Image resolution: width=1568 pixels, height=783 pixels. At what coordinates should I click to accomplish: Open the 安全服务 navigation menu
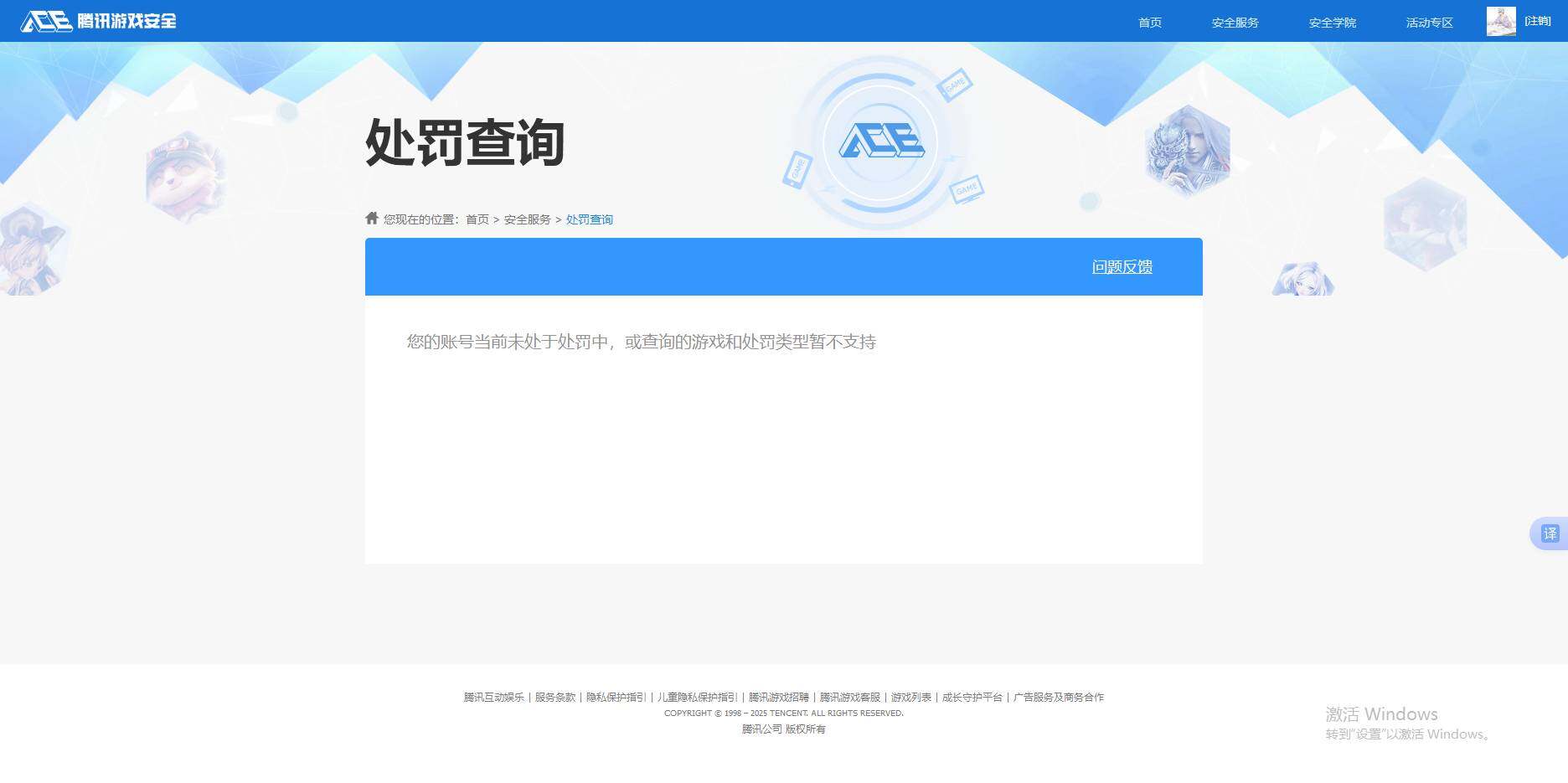coord(1235,23)
